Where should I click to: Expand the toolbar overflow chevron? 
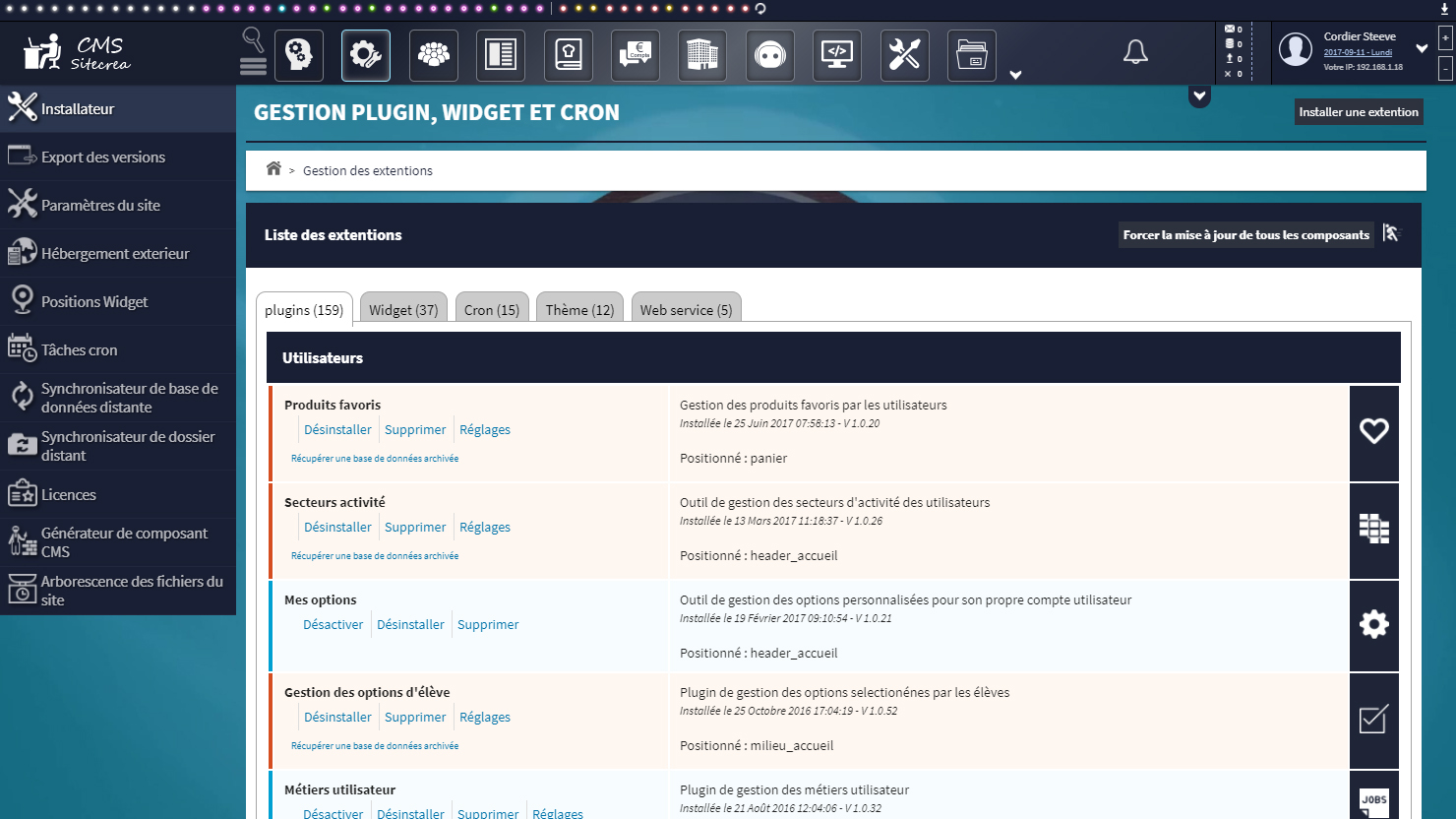pos(1015,75)
